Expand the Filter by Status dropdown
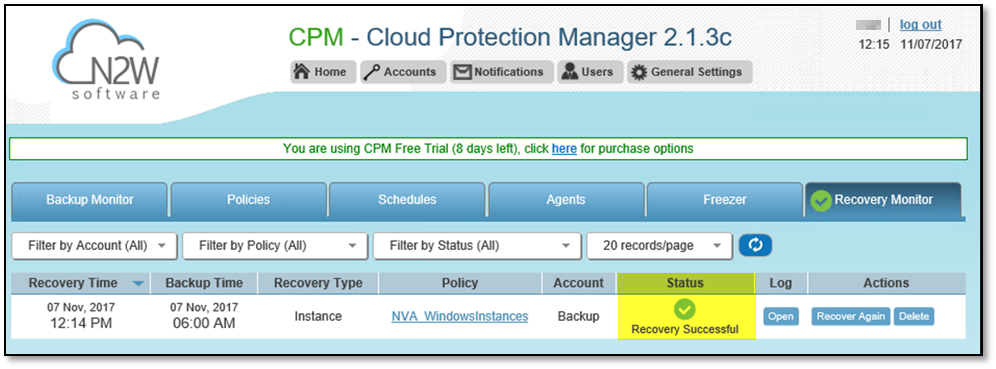The height and width of the screenshot is (369, 996). tap(477, 246)
